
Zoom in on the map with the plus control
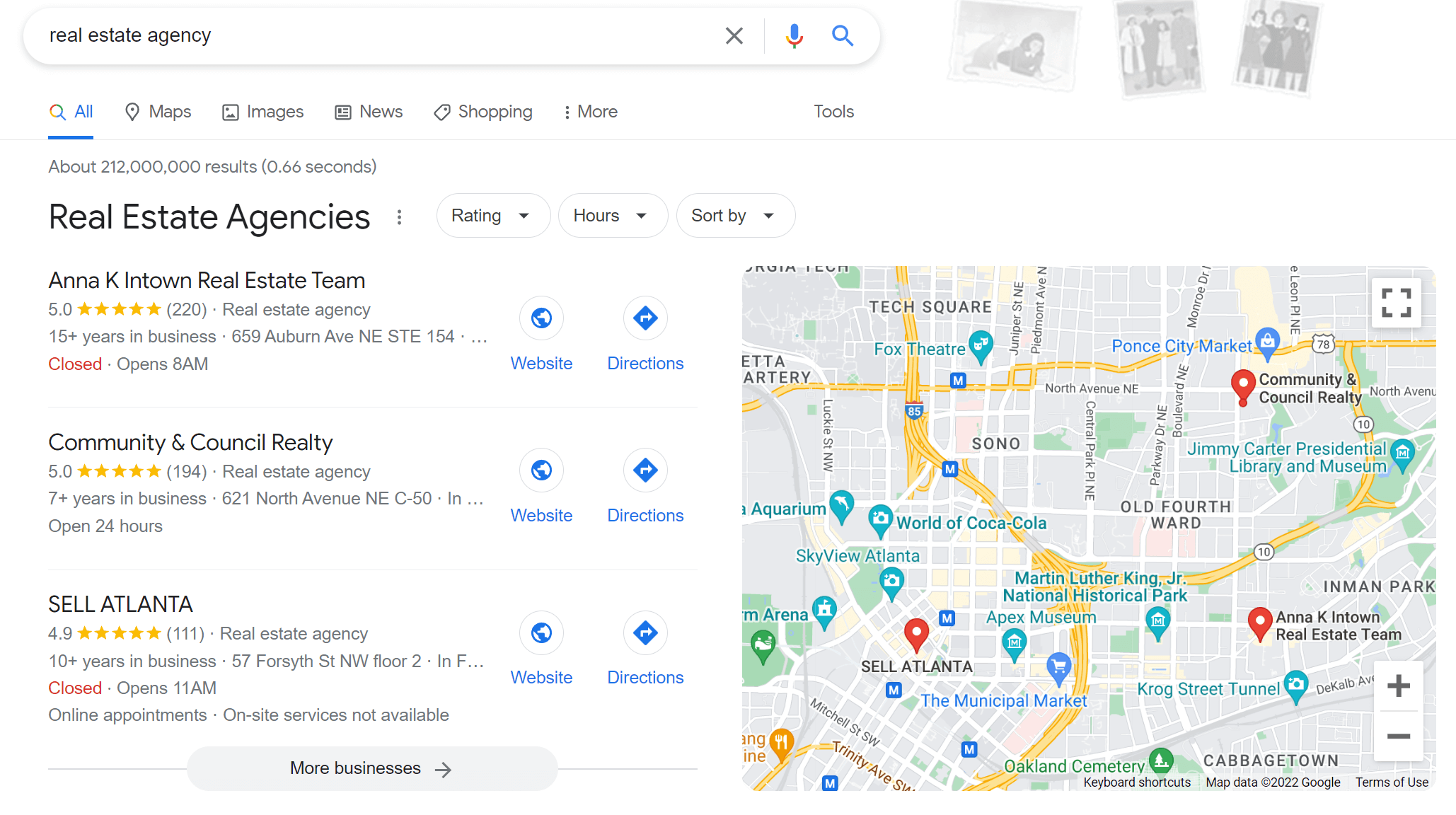1397,684
